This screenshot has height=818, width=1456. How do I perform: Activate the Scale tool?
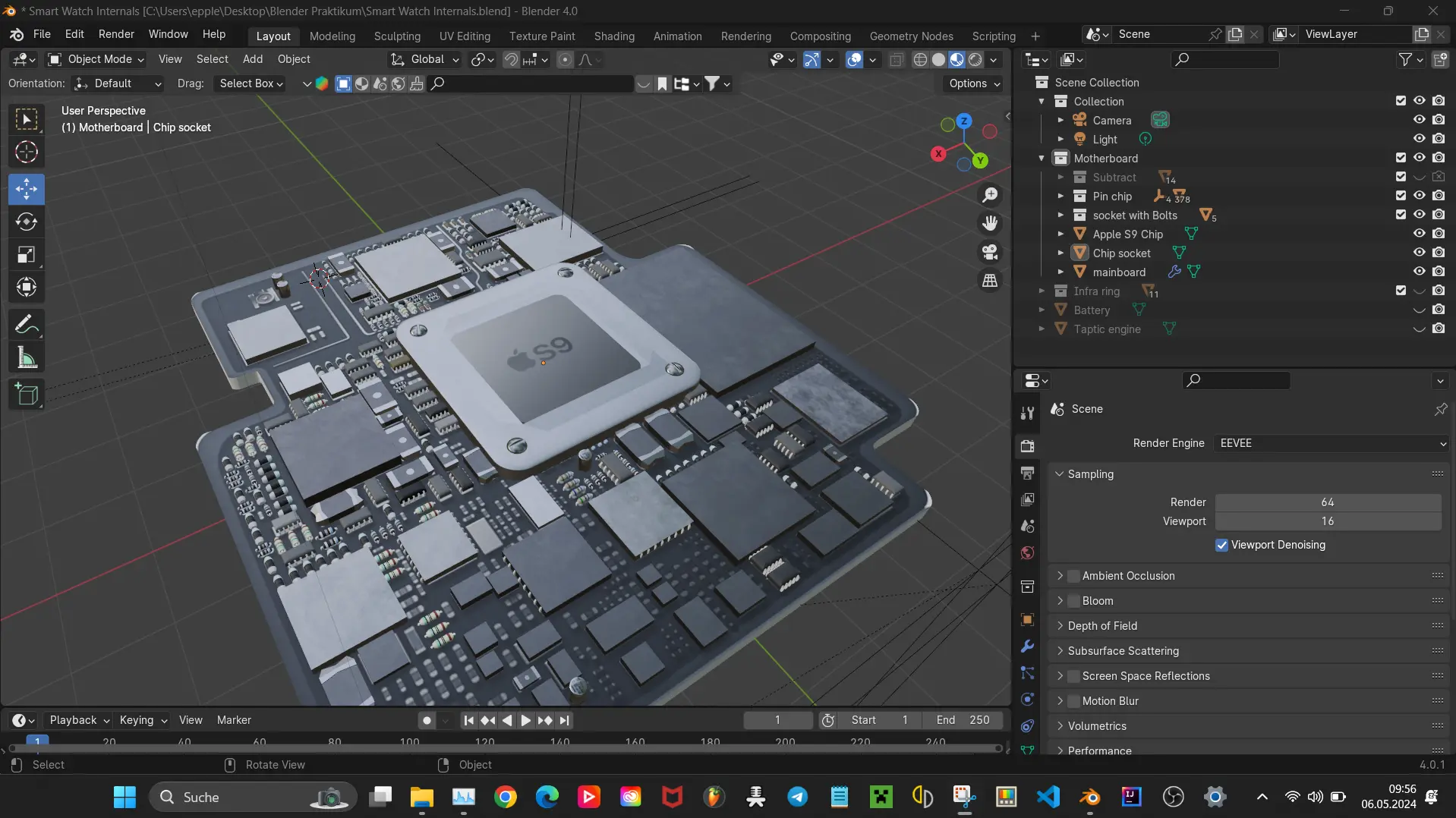pos(27,255)
